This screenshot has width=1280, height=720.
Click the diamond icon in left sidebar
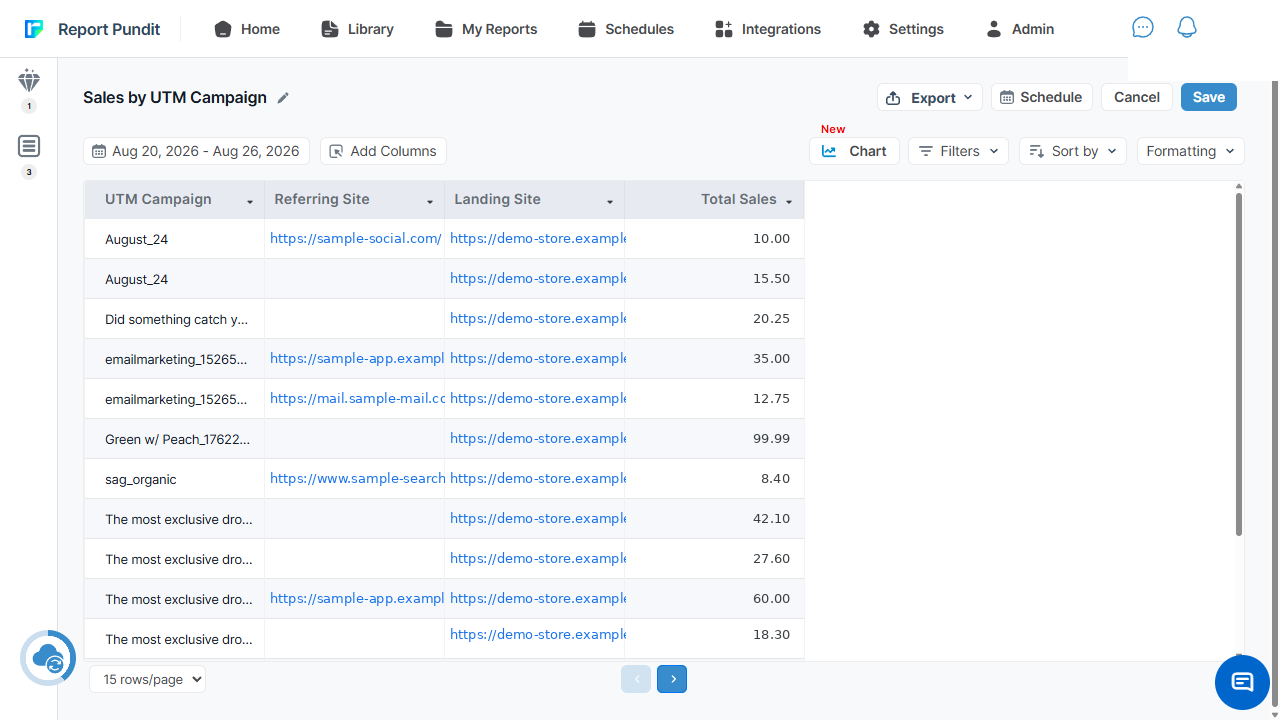(29, 81)
